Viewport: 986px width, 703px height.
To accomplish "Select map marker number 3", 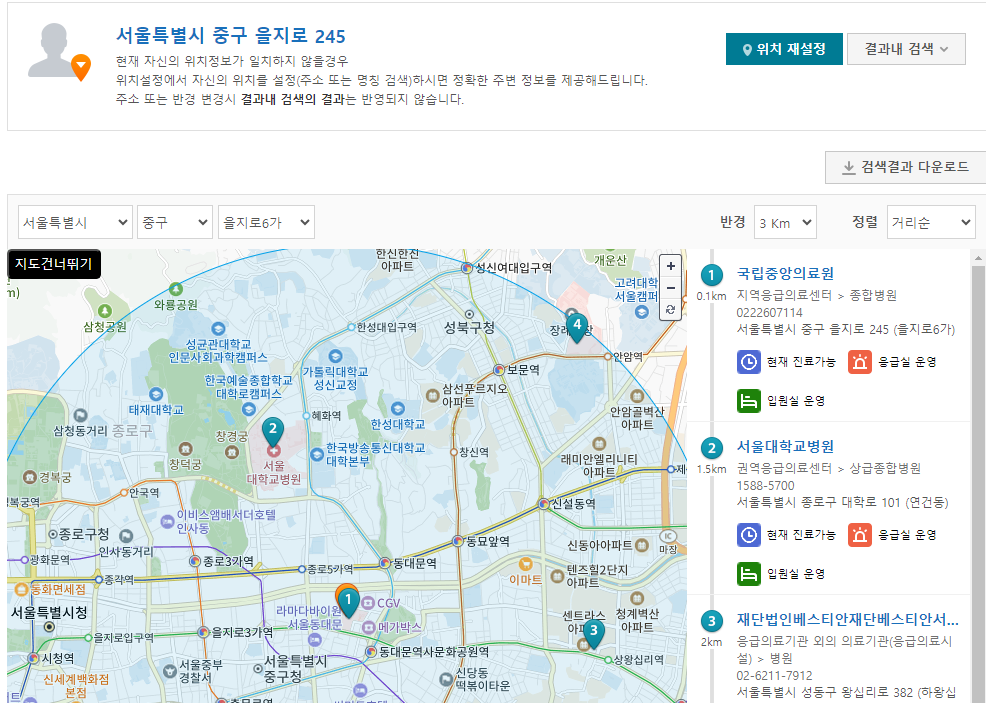I will (593, 632).
